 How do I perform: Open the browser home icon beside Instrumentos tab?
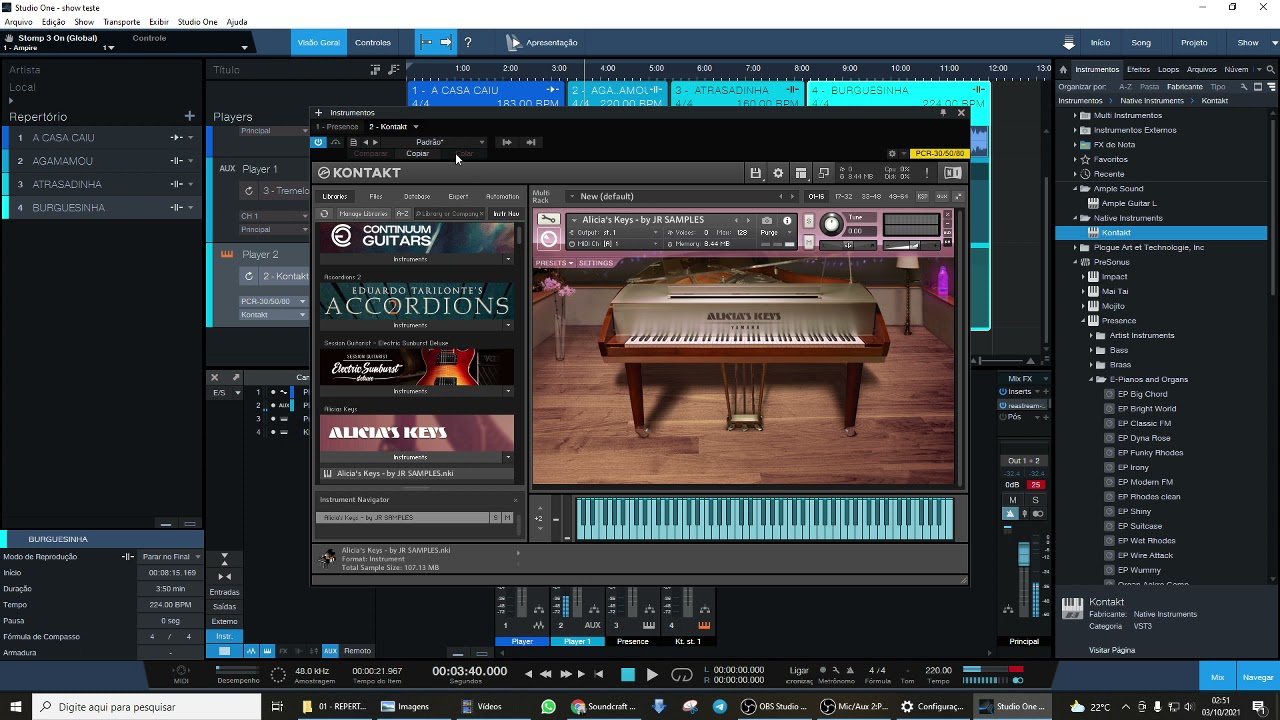tap(1063, 69)
